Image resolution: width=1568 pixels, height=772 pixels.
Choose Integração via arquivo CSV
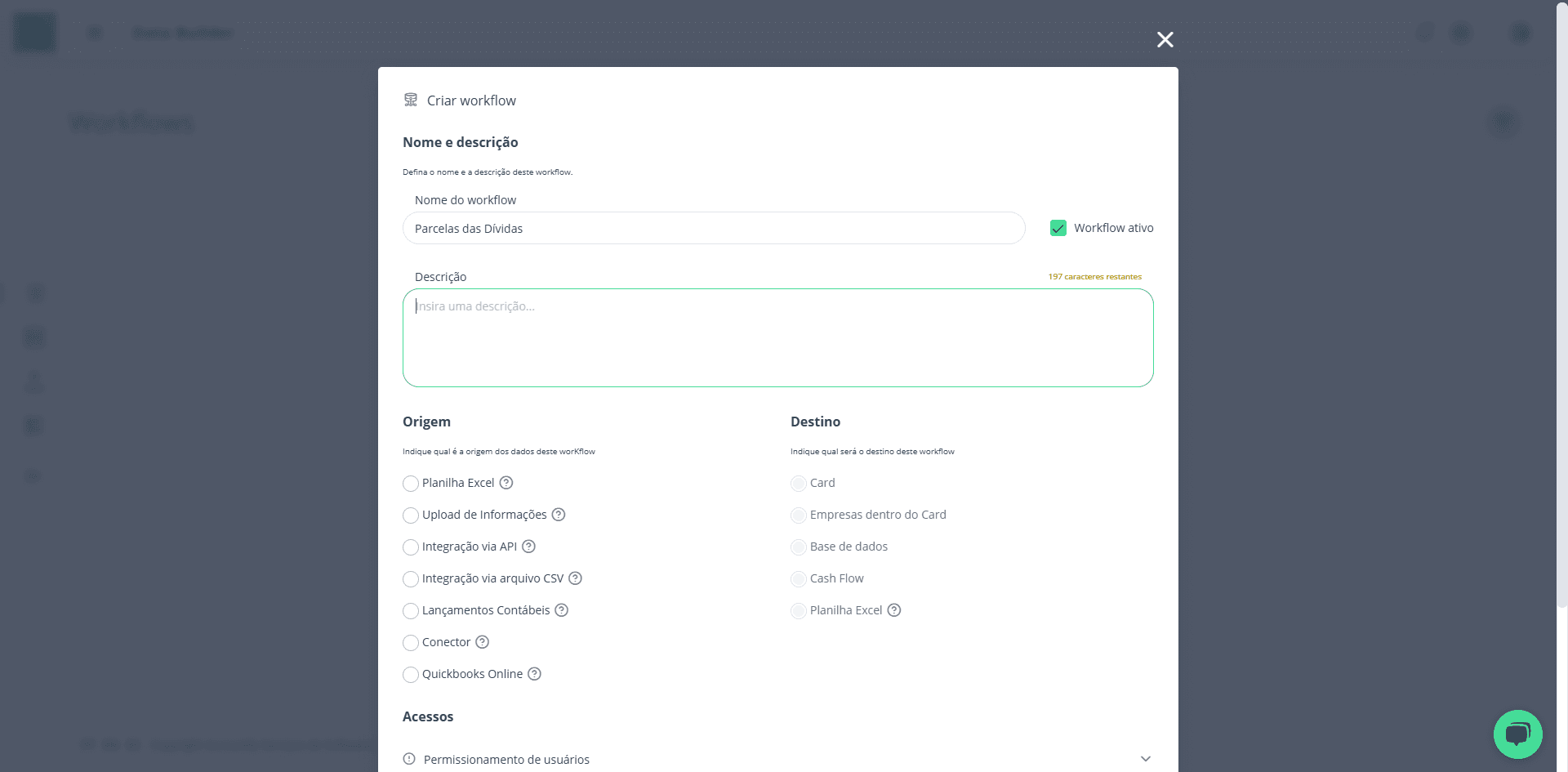[411, 579]
